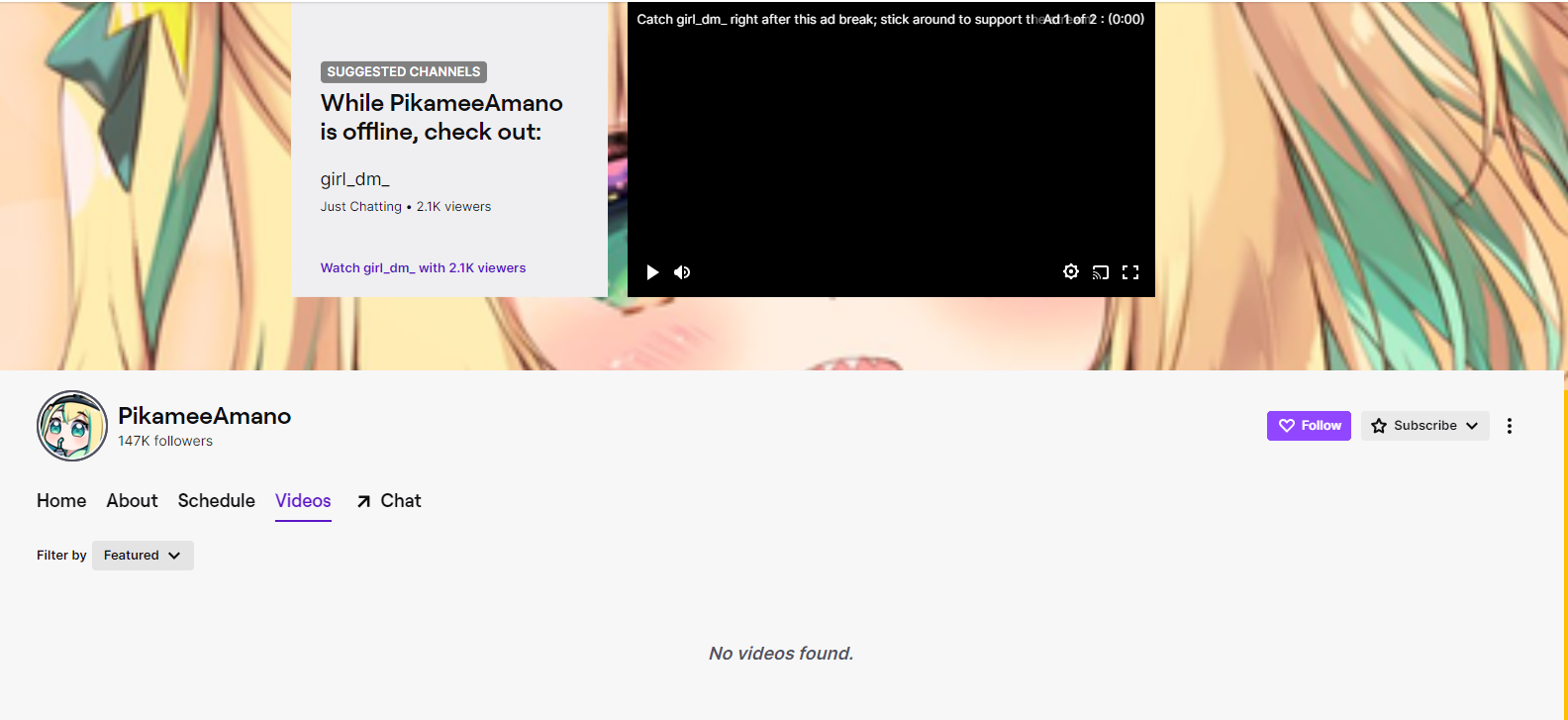
Task: Open the player settings gear
Action: pyautogui.click(x=1071, y=271)
